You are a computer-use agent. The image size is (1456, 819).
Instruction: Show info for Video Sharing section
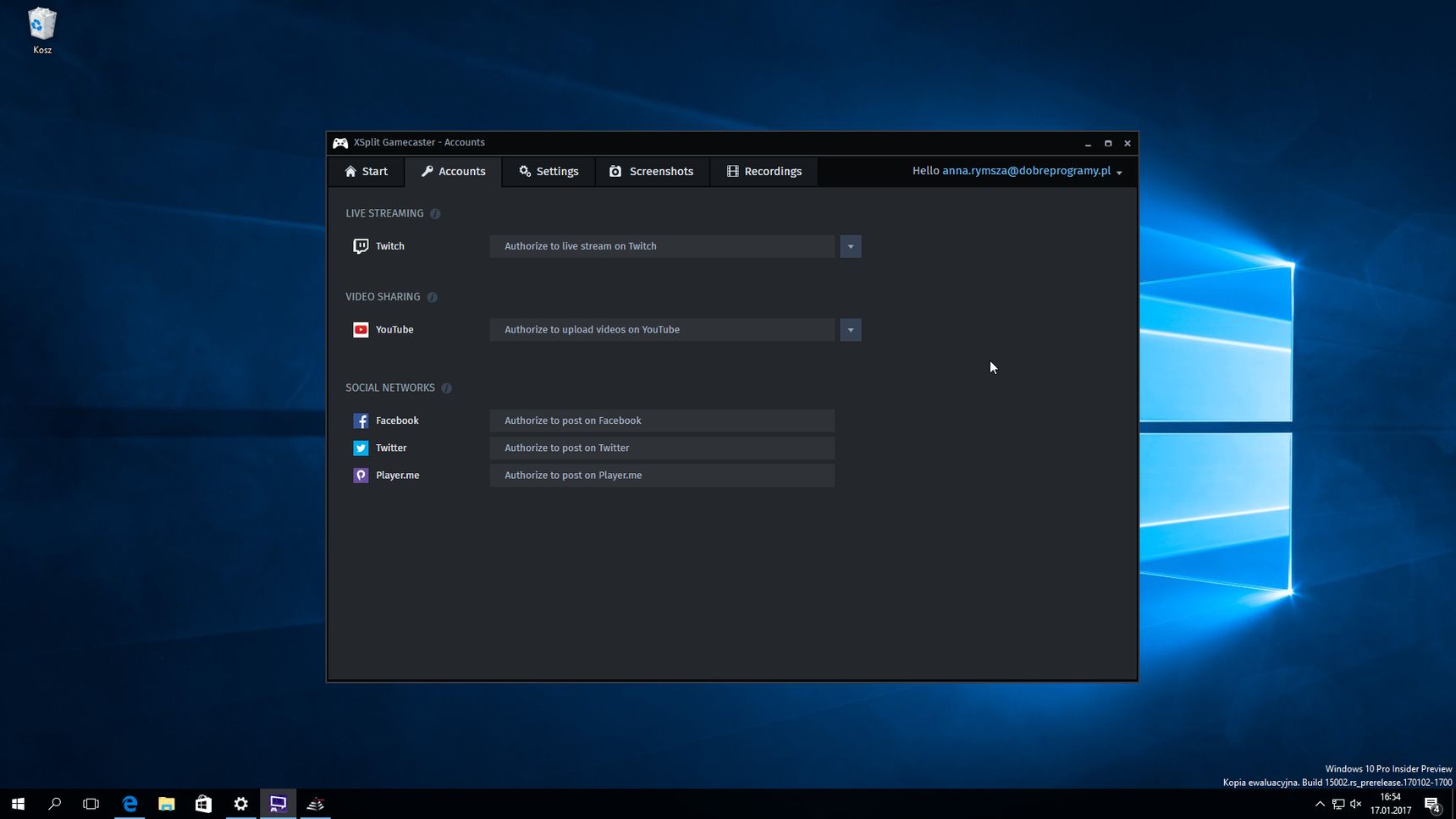tap(432, 297)
